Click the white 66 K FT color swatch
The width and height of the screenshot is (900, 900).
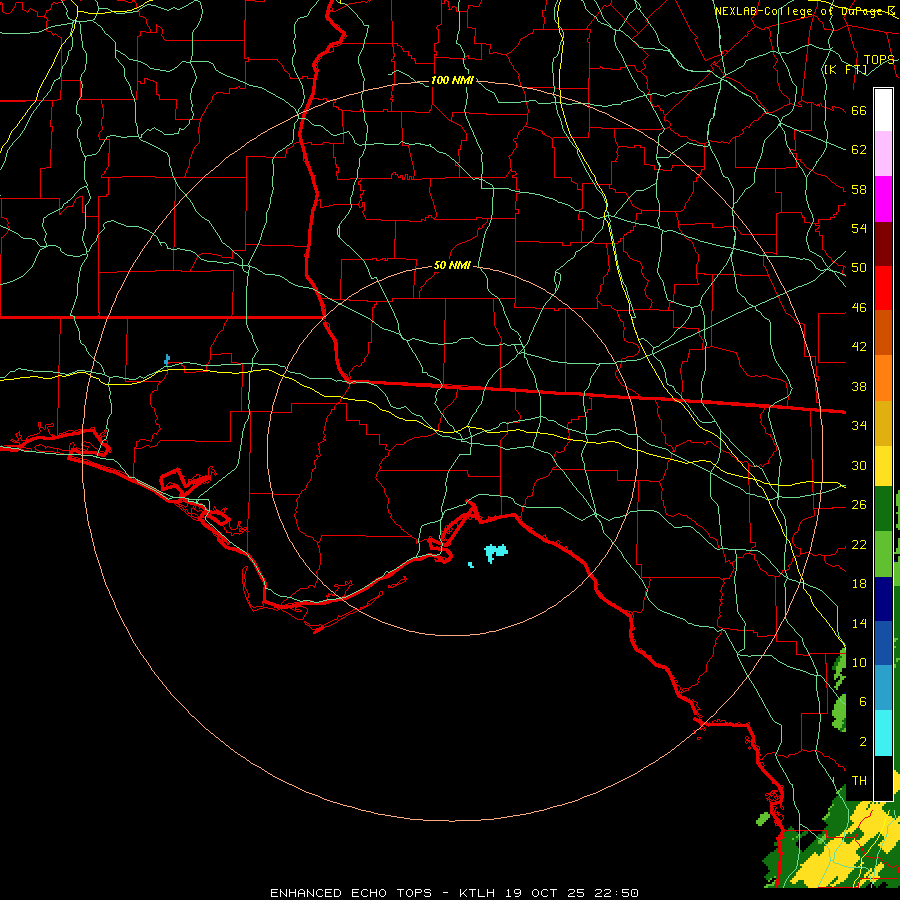[883, 110]
